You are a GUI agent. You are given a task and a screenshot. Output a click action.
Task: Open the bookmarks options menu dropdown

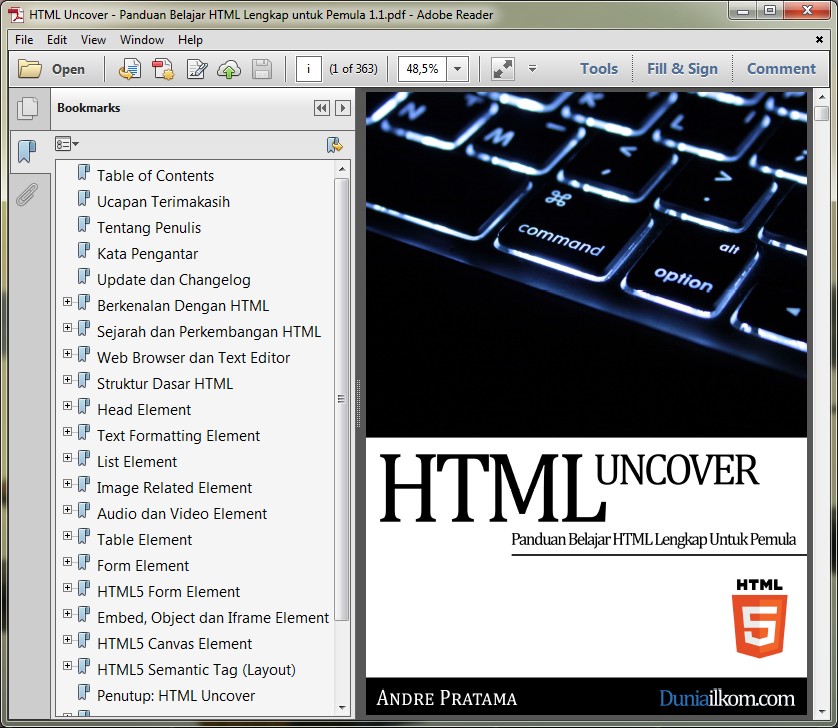[x=67, y=144]
